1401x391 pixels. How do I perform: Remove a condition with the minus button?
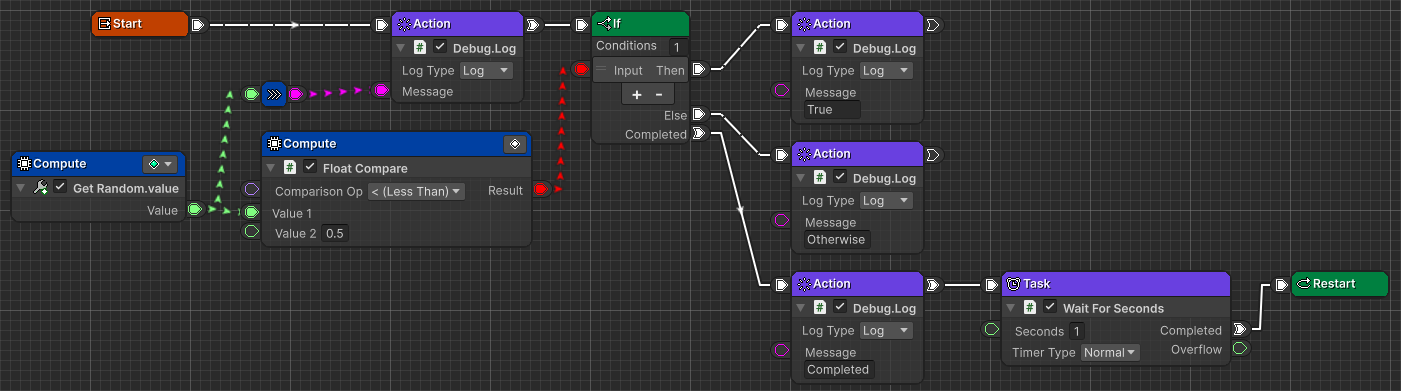point(658,94)
